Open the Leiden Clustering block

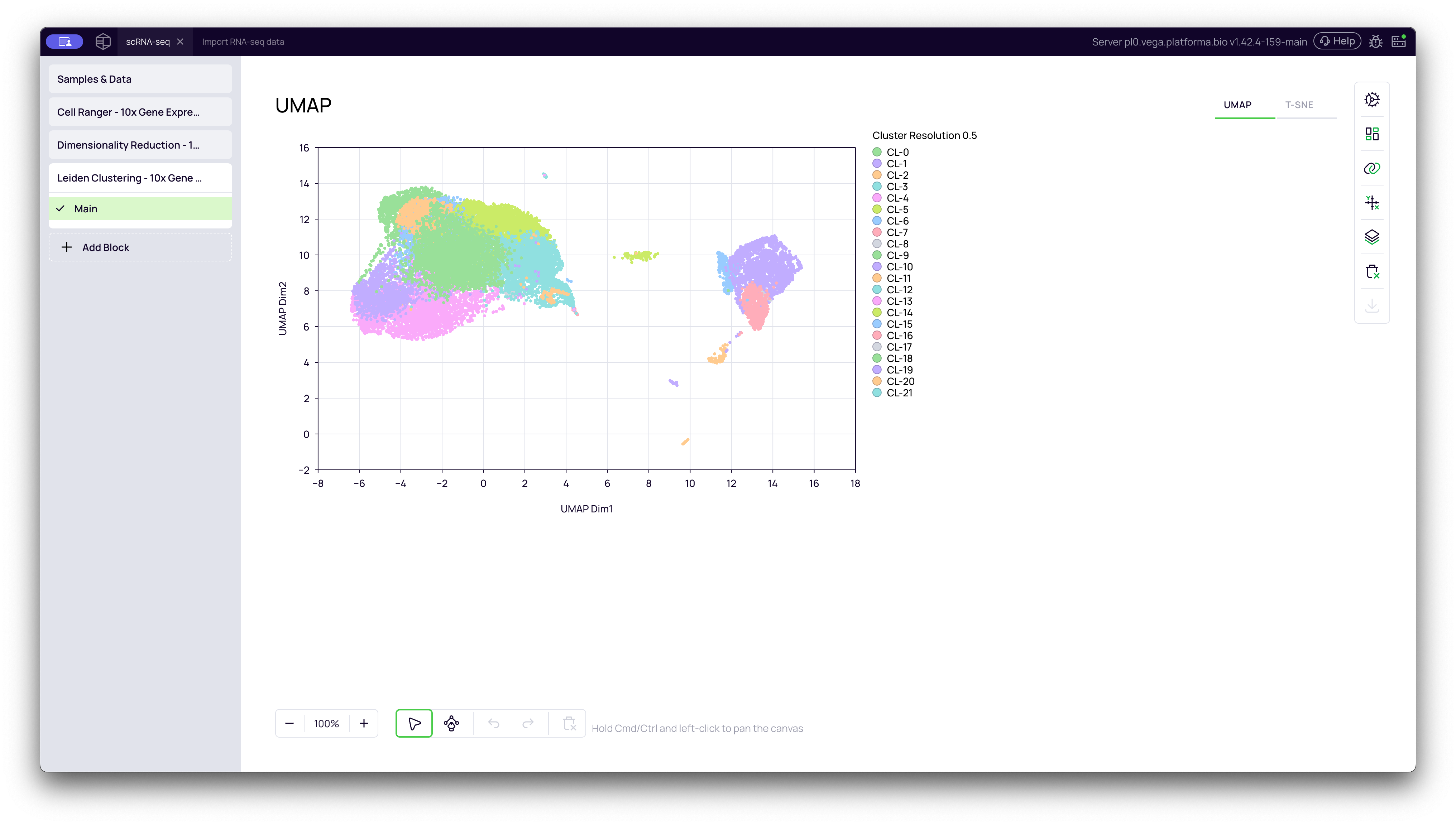(140, 177)
